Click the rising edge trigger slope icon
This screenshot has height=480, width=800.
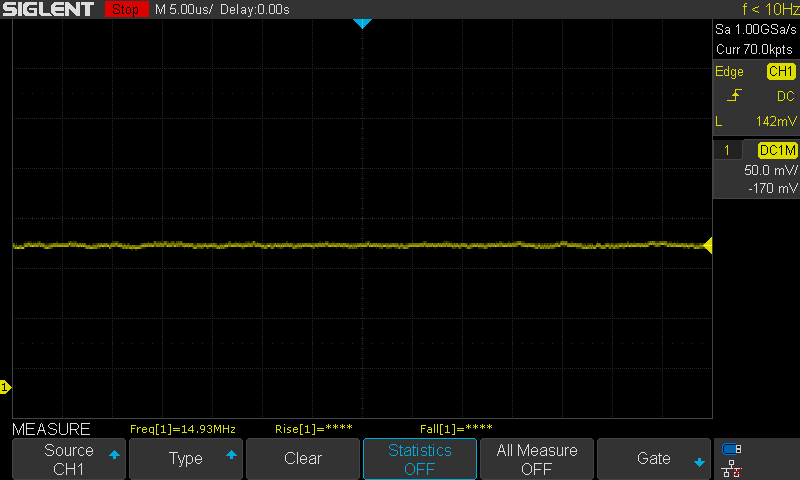[x=734, y=95]
